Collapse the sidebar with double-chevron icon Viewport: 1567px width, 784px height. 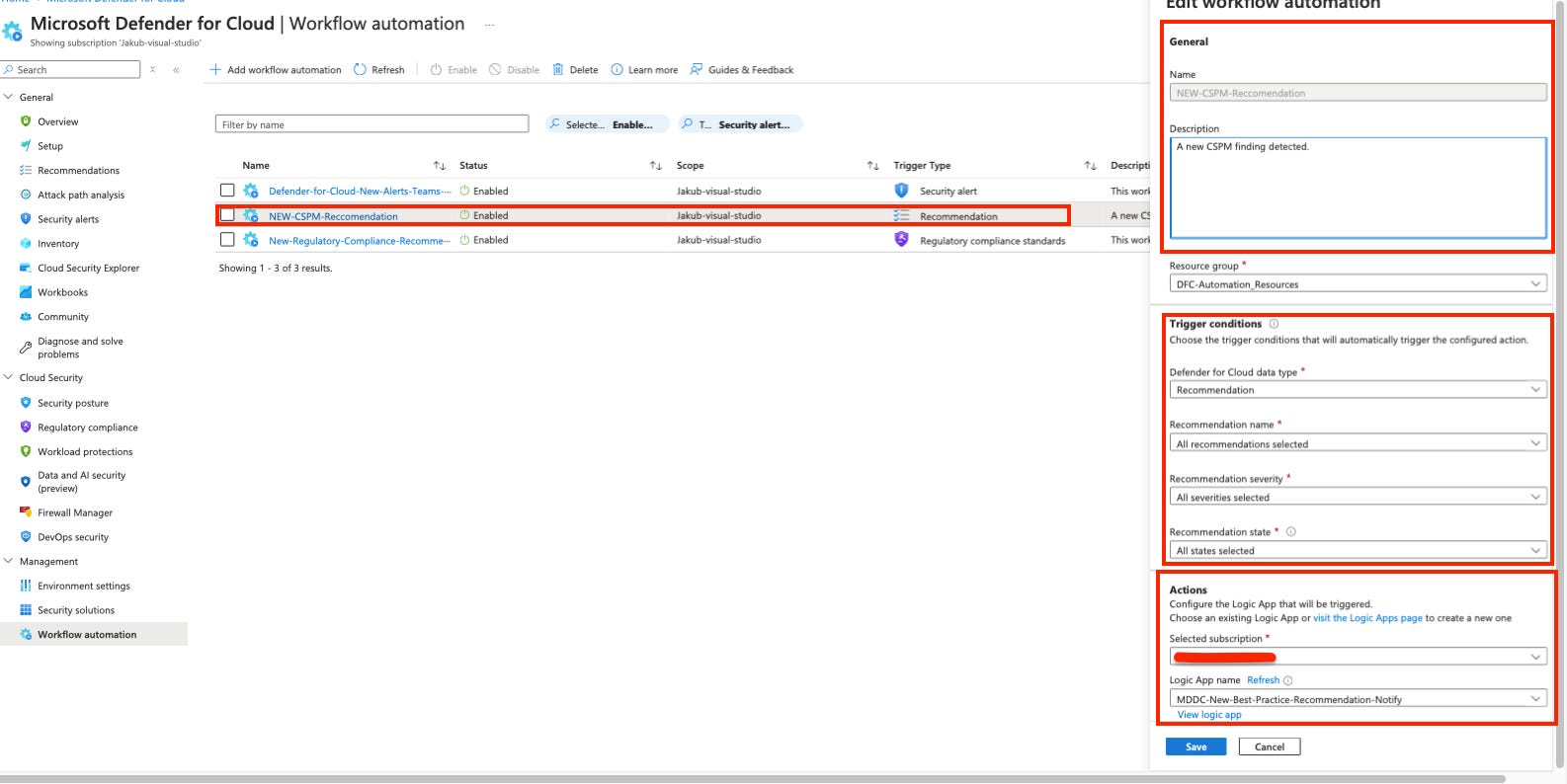176,70
